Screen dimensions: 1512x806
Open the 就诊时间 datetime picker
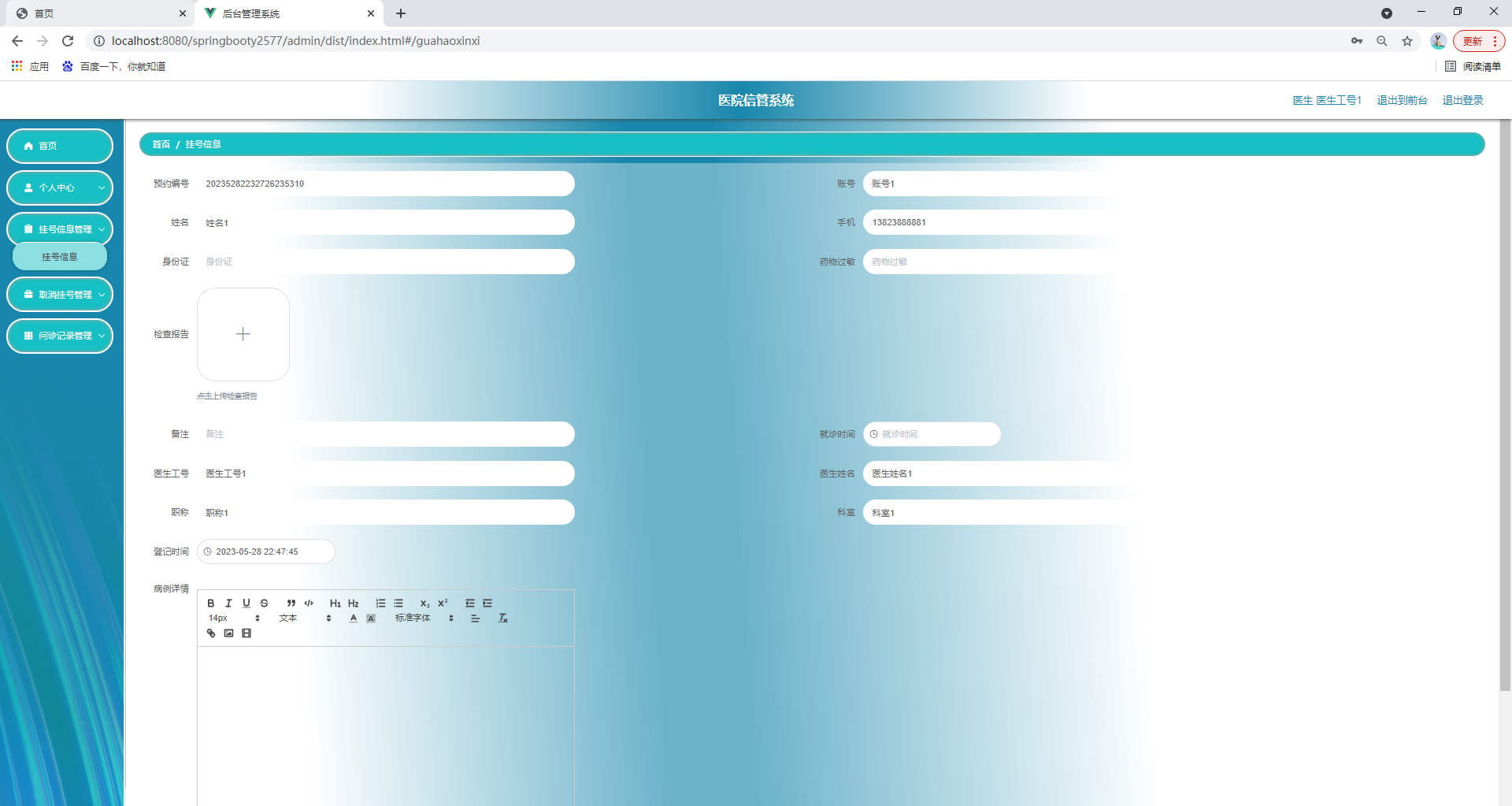(932, 434)
